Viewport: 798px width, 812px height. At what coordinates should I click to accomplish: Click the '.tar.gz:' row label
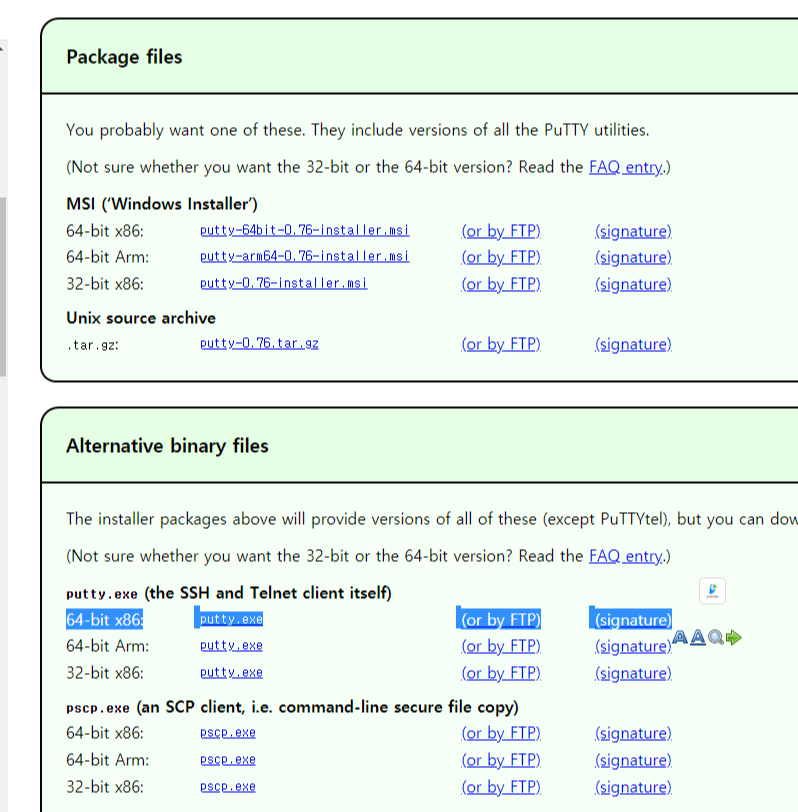93,345
